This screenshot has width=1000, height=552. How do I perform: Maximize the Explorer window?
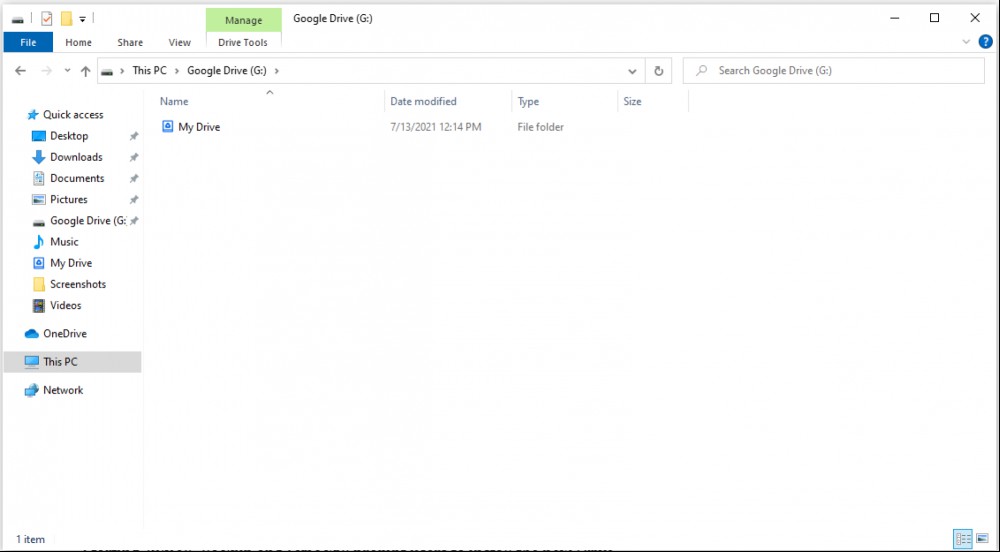(x=934, y=18)
